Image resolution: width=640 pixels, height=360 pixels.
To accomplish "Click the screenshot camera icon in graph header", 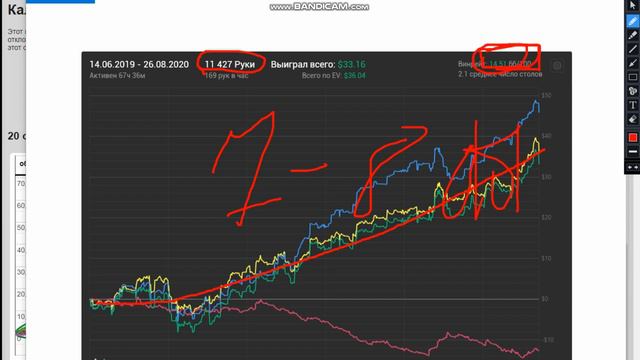I will pyautogui.click(x=557, y=66).
